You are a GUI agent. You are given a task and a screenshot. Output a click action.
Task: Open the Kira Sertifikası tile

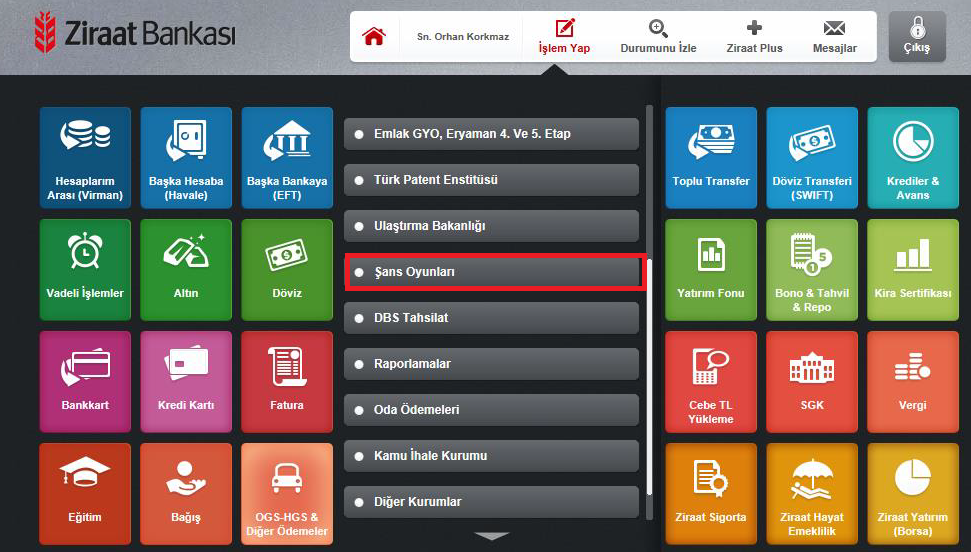[x=913, y=270]
